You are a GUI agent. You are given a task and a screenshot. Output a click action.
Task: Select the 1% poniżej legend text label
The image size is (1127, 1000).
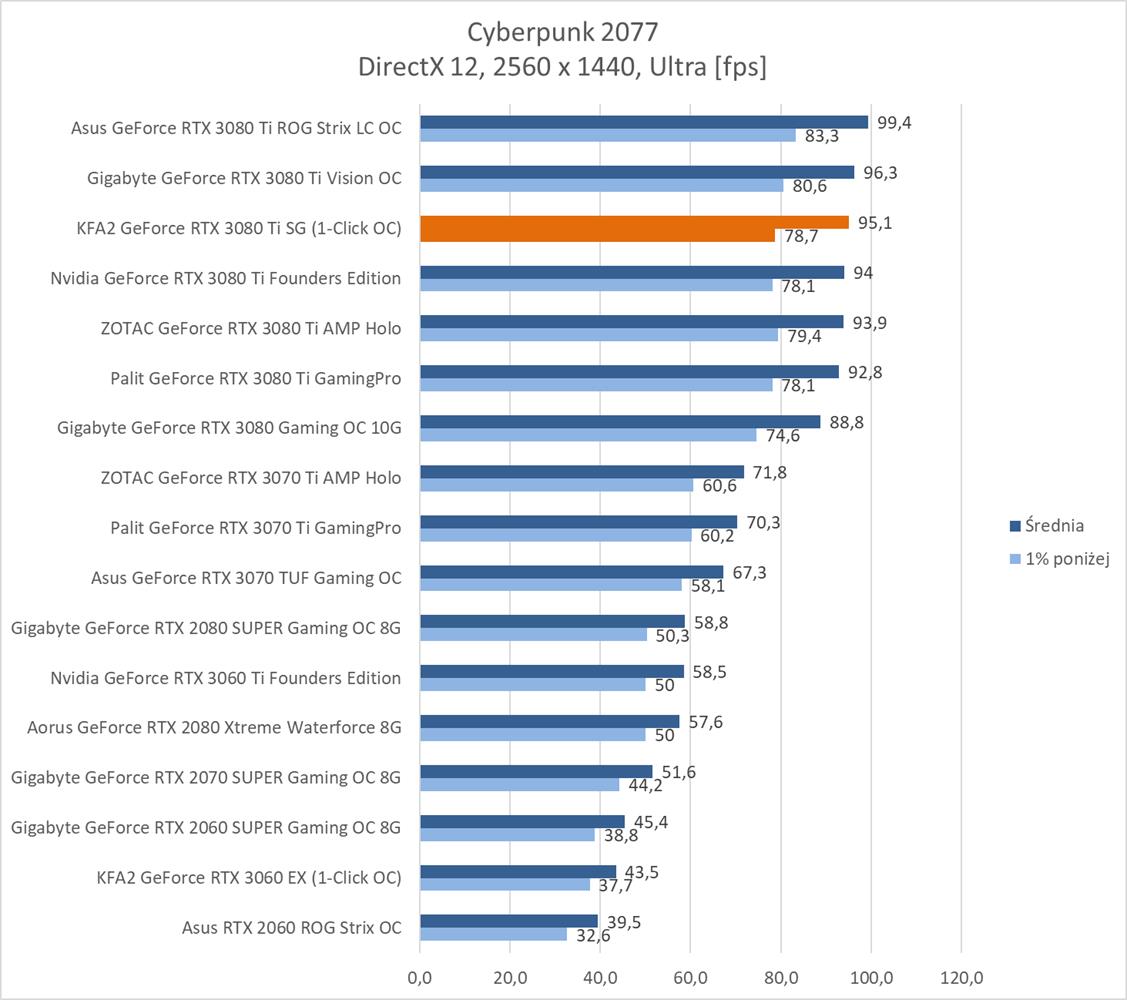1067,557
